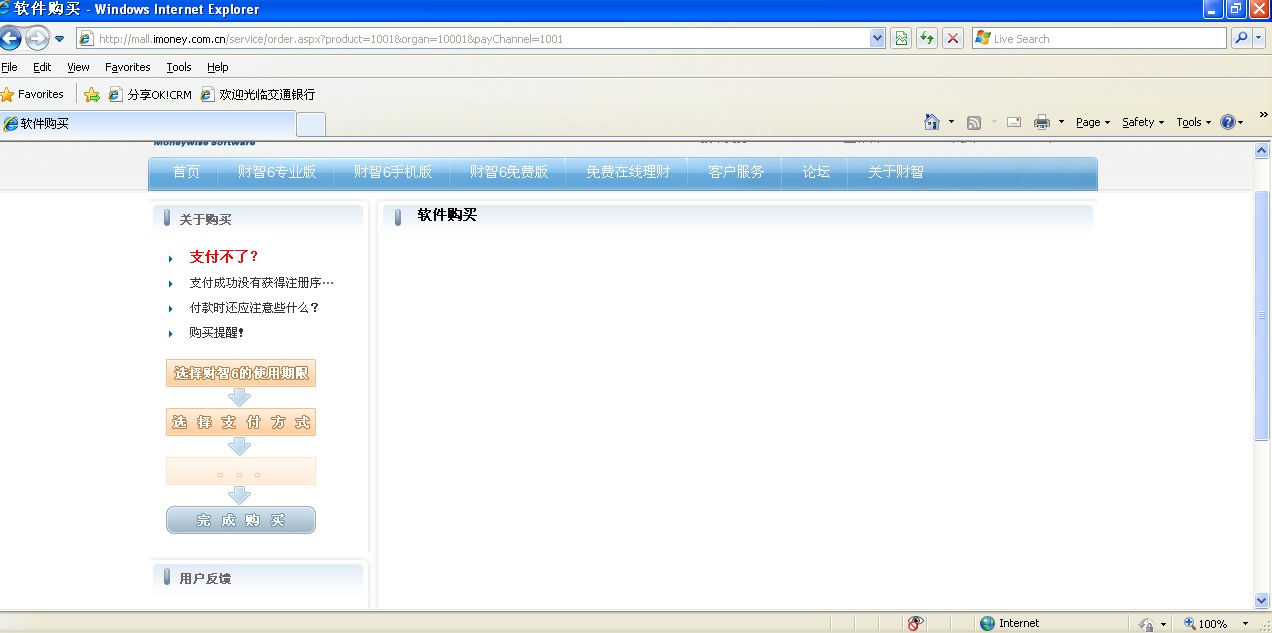
Task: Expand the Print options dropdown arrow
Action: [x=1061, y=122]
